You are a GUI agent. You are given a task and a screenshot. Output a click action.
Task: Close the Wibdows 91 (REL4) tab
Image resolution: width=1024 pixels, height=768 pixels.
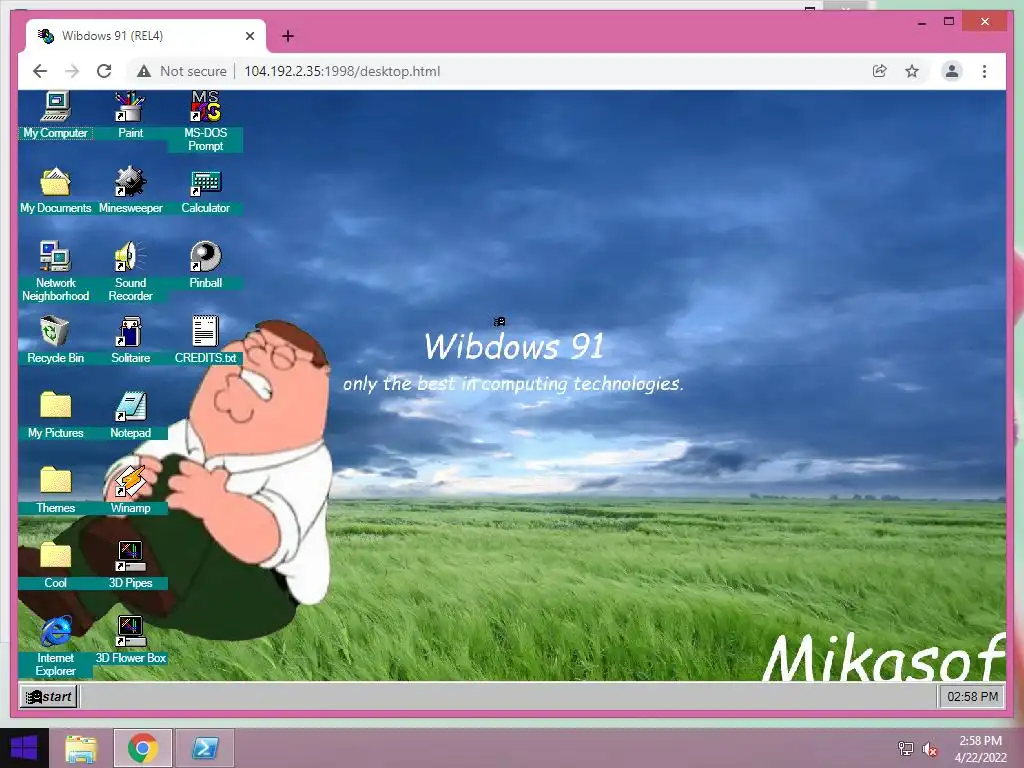pos(249,37)
